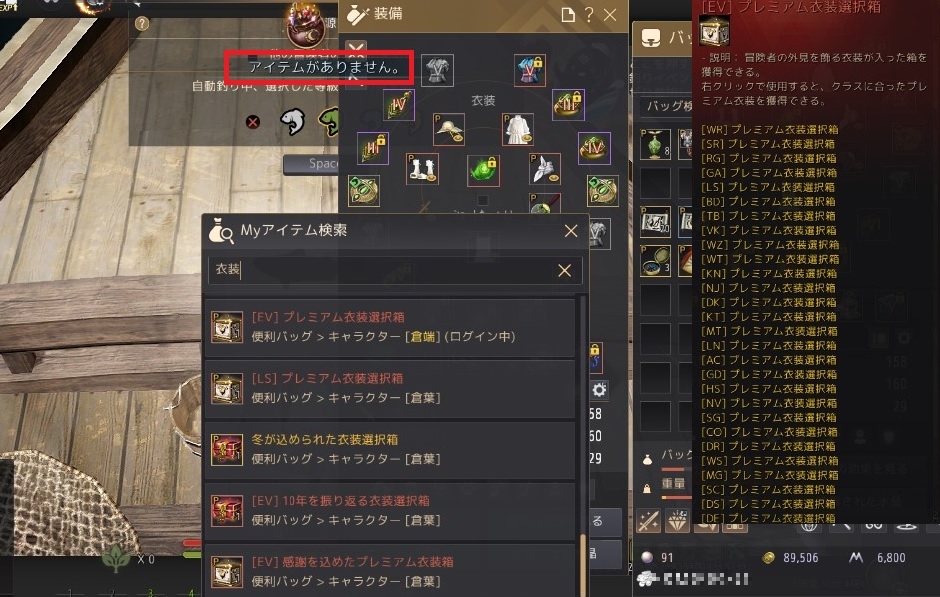Image resolution: width=940 pixels, height=597 pixels.
Task: Click the 重量 weight gauge bar
Action: tap(676, 498)
